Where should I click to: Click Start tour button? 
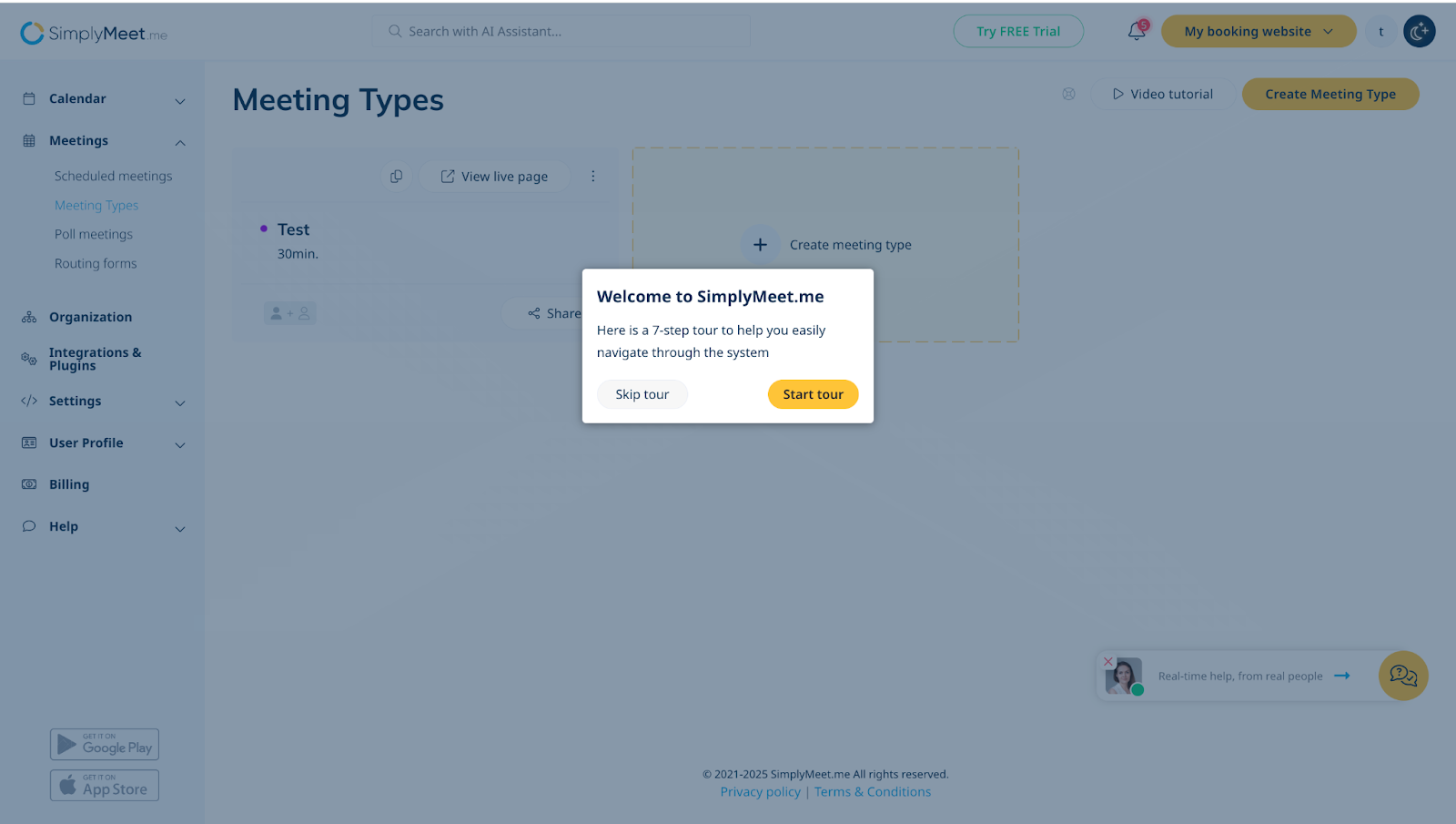pyautogui.click(x=814, y=394)
